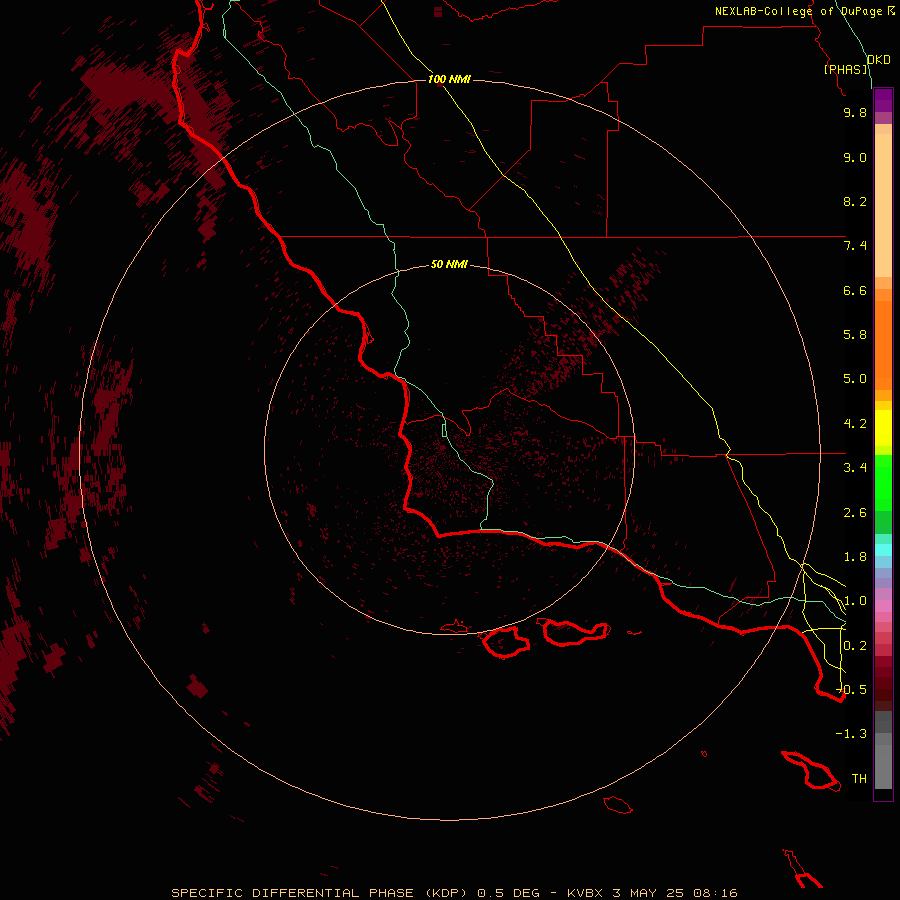Click the 6.6 scale value
Image resolution: width=900 pixels, height=900 pixels.
[x=855, y=290]
